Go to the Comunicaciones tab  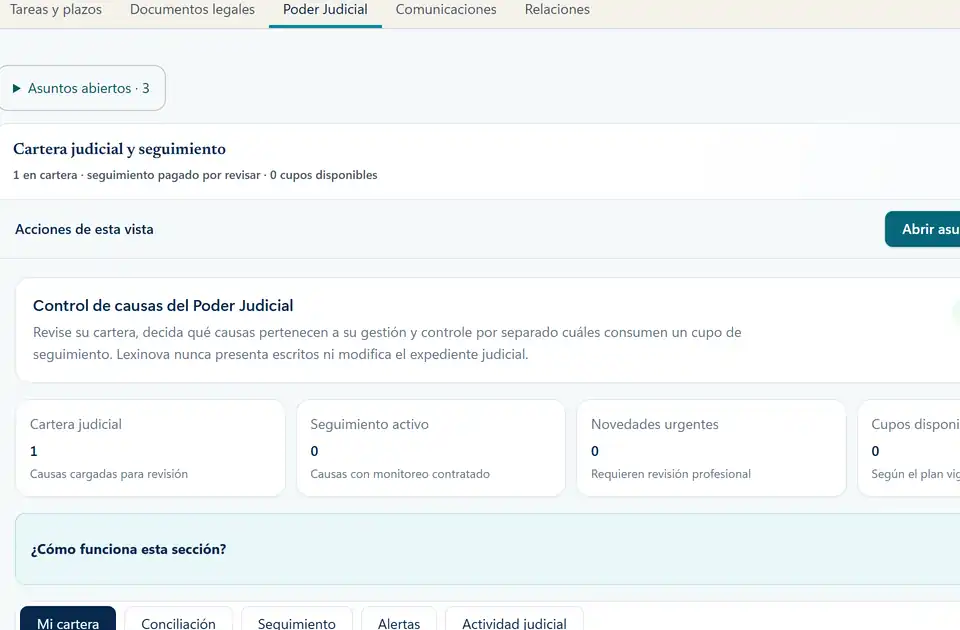coord(446,10)
